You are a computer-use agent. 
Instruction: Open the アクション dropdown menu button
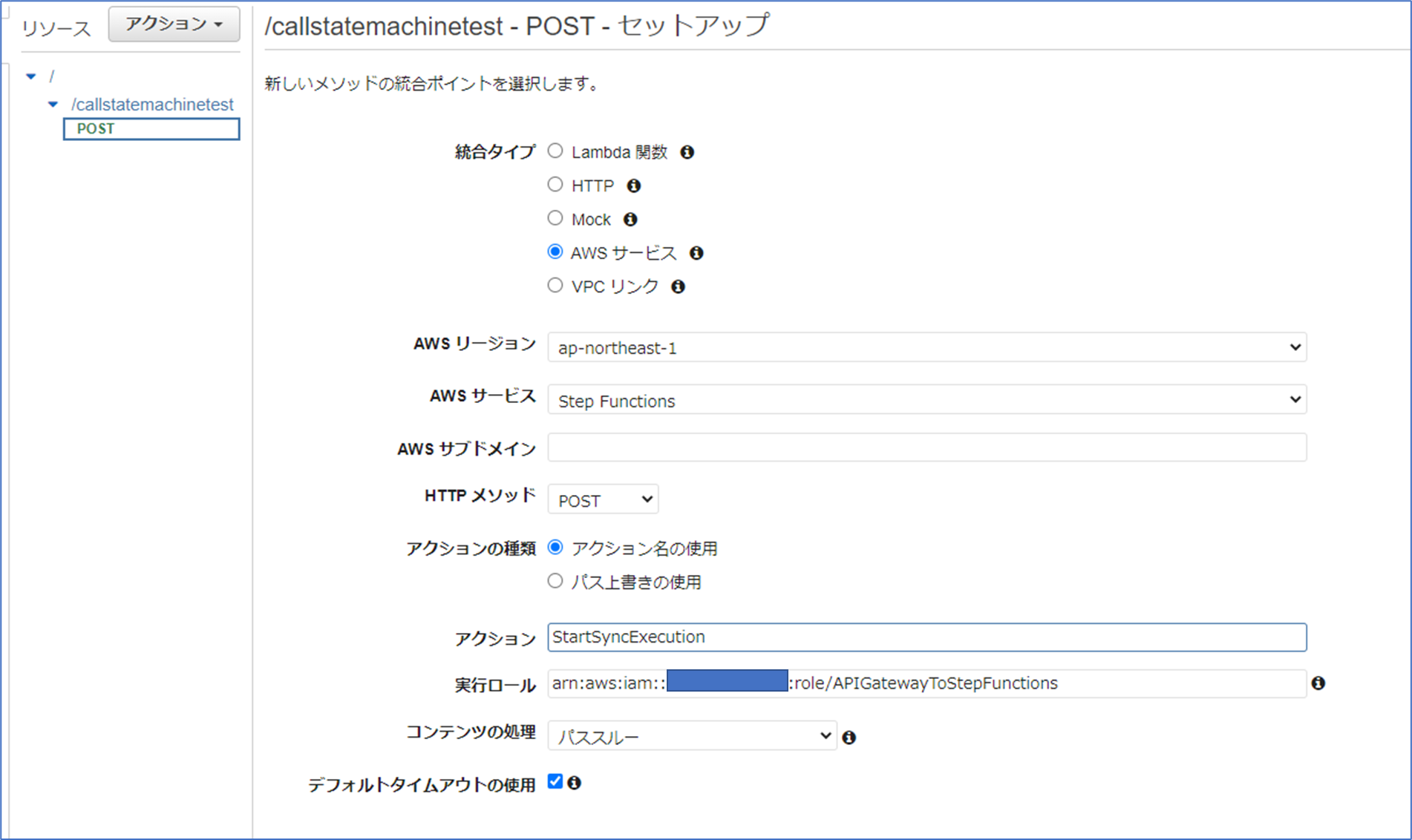point(174,24)
